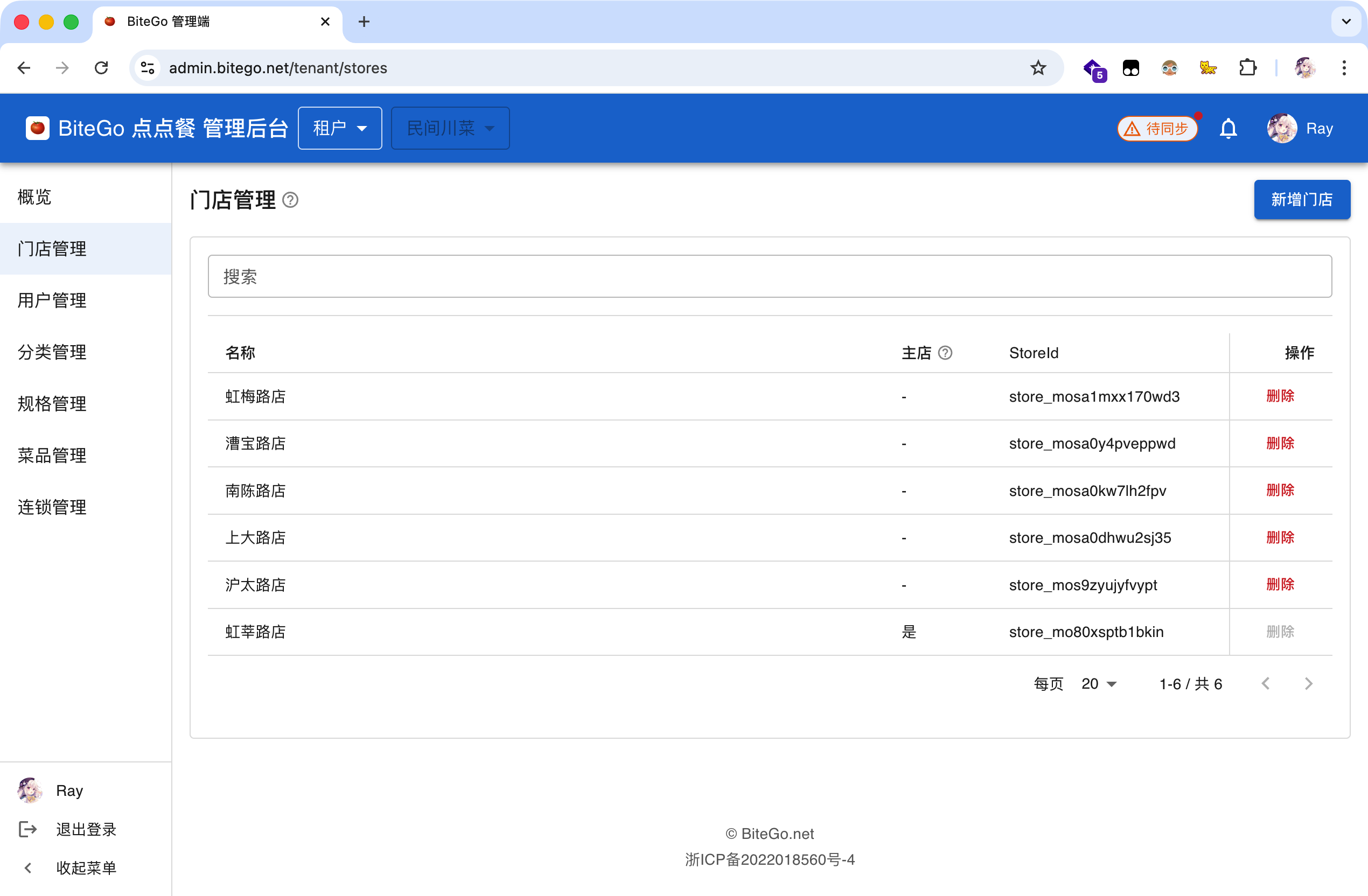This screenshot has height=896, width=1368.
Task: Open 规格管理 in sidebar
Action: [x=86, y=403]
